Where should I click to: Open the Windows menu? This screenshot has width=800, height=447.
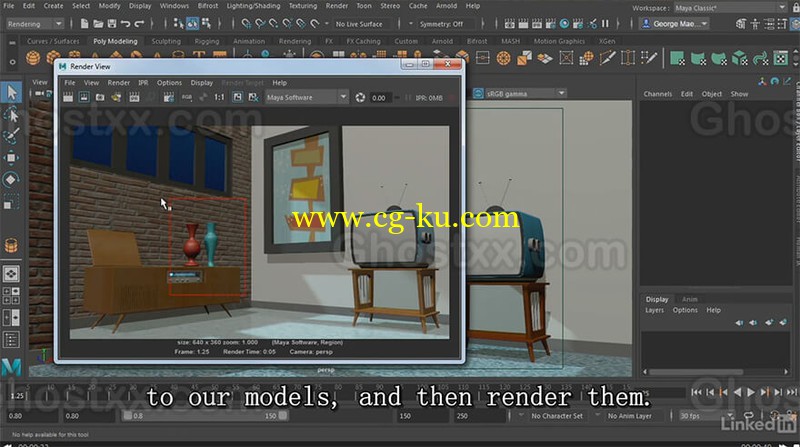174,6
